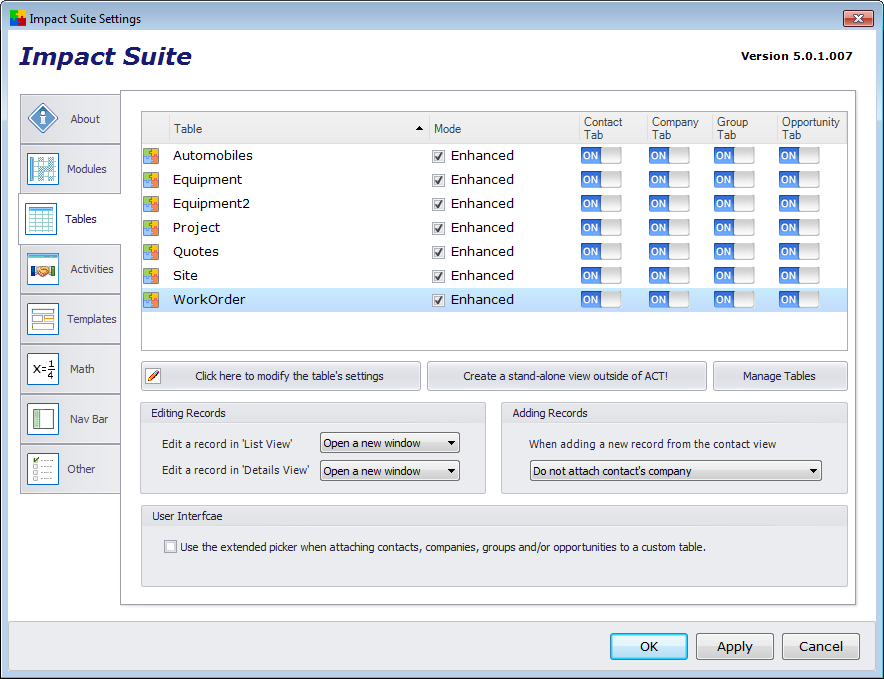Open the Nav Bar tab

pyautogui.click(x=70, y=419)
